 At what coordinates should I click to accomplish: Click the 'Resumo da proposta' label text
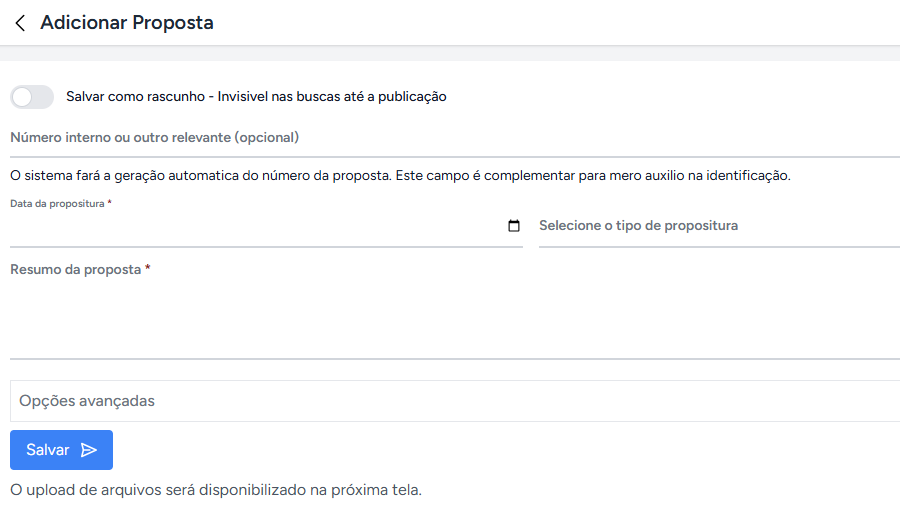[75, 270]
